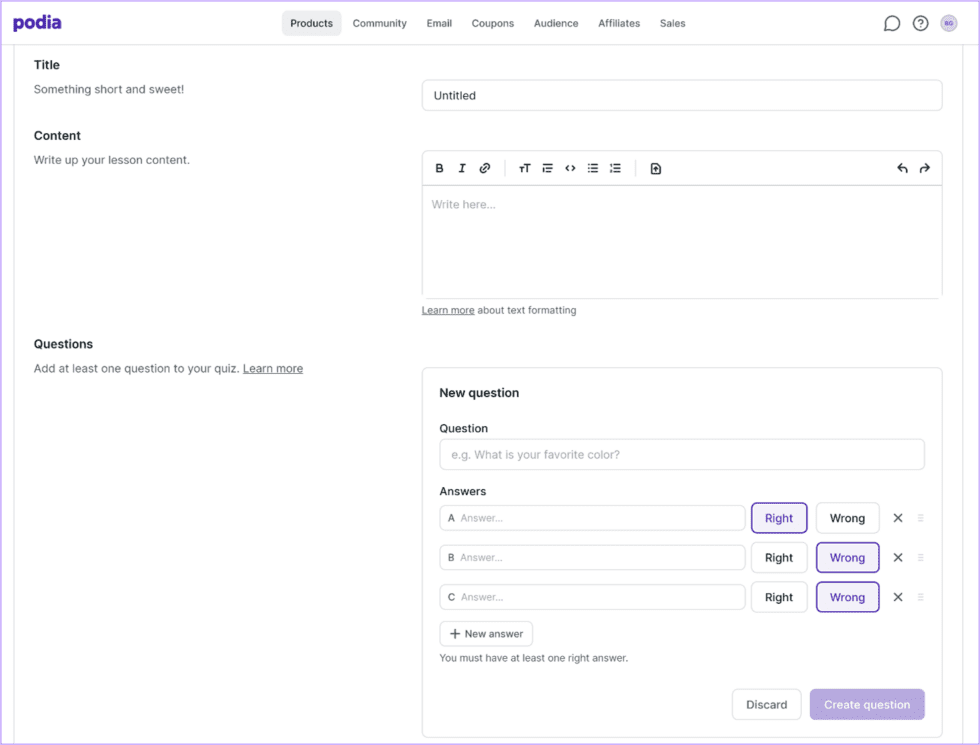Image resolution: width=980 pixels, height=745 pixels.
Task: Mark answer B as Right
Action: point(779,557)
